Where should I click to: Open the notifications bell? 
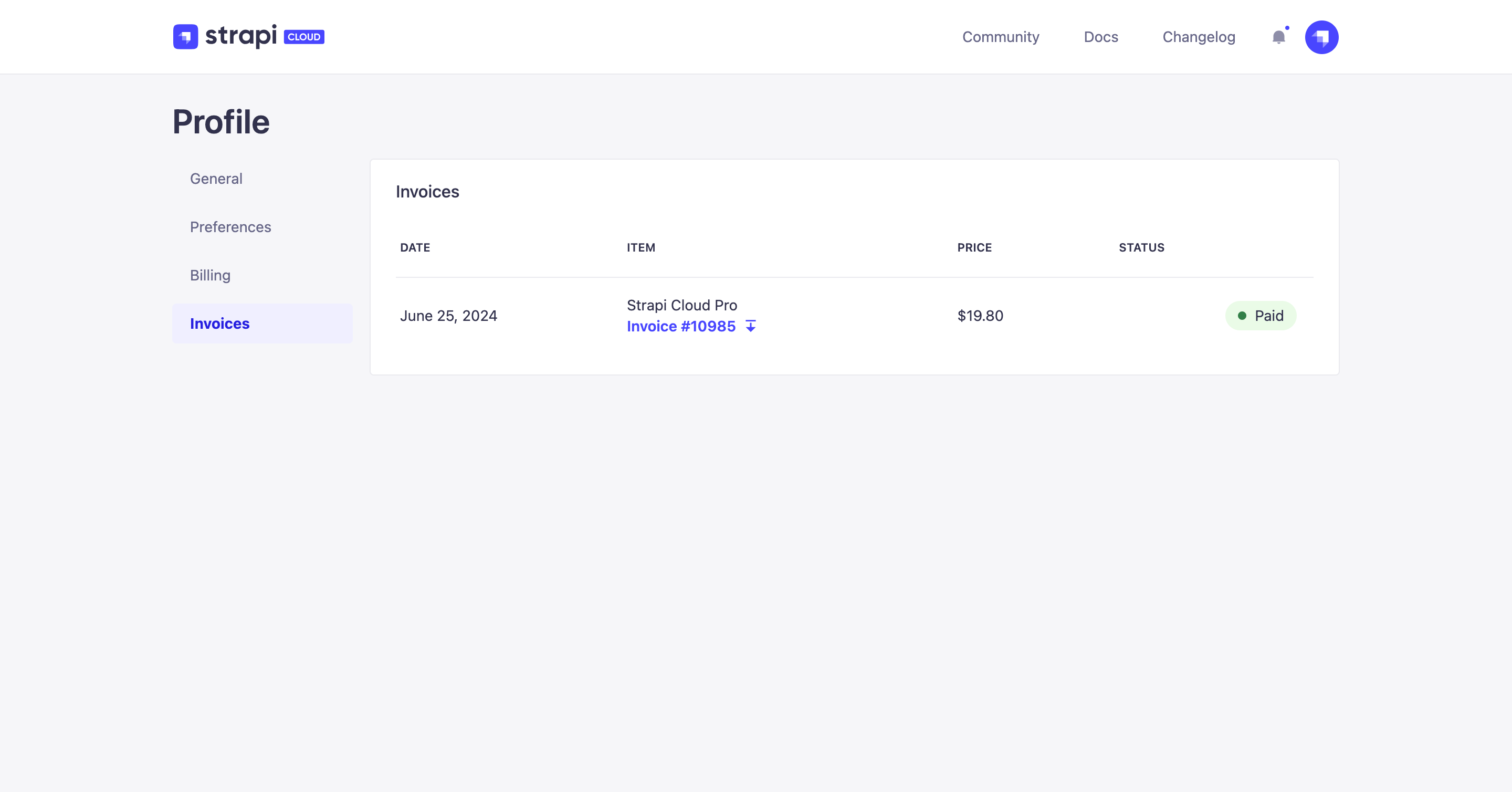[1278, 38]
